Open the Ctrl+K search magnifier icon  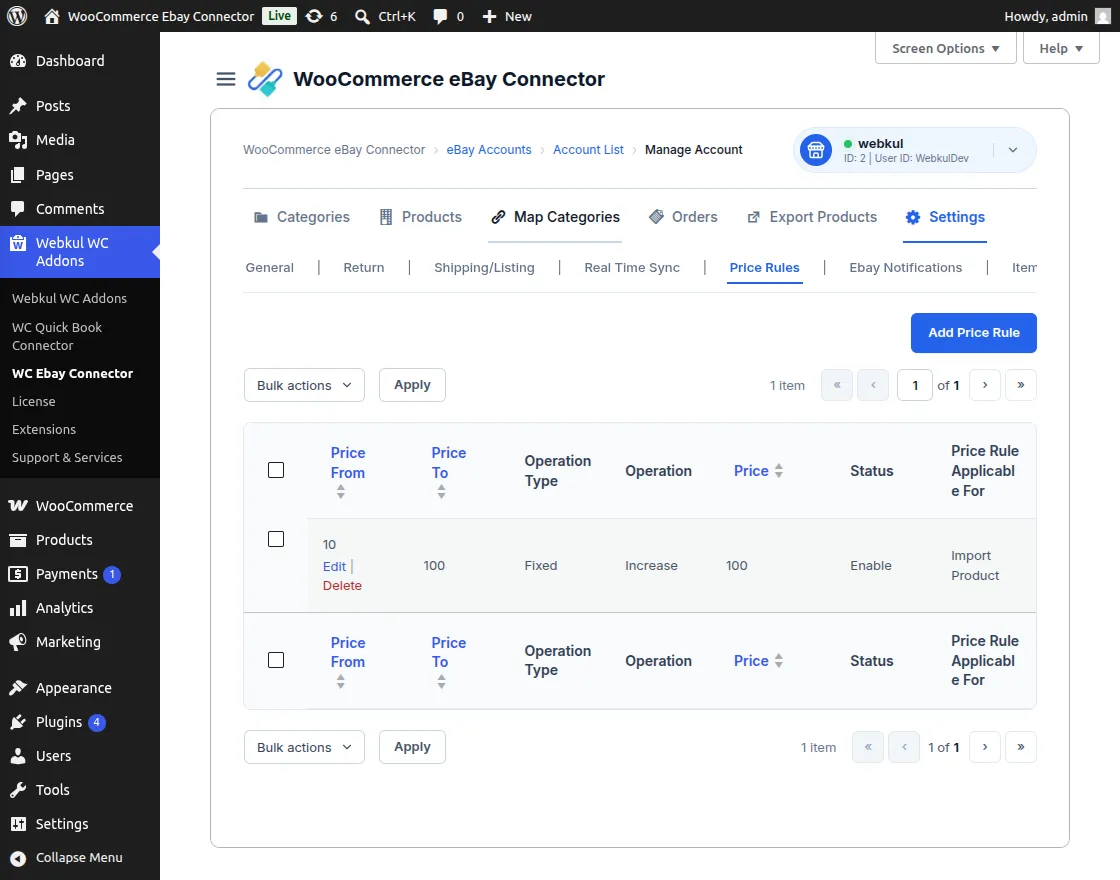(x=362, y=16)
